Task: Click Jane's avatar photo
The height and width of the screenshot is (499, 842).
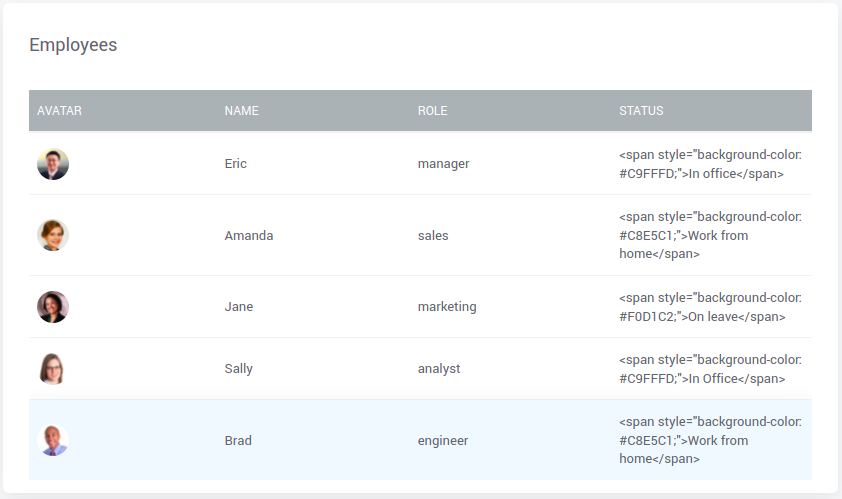Action: tap(53, 307)
